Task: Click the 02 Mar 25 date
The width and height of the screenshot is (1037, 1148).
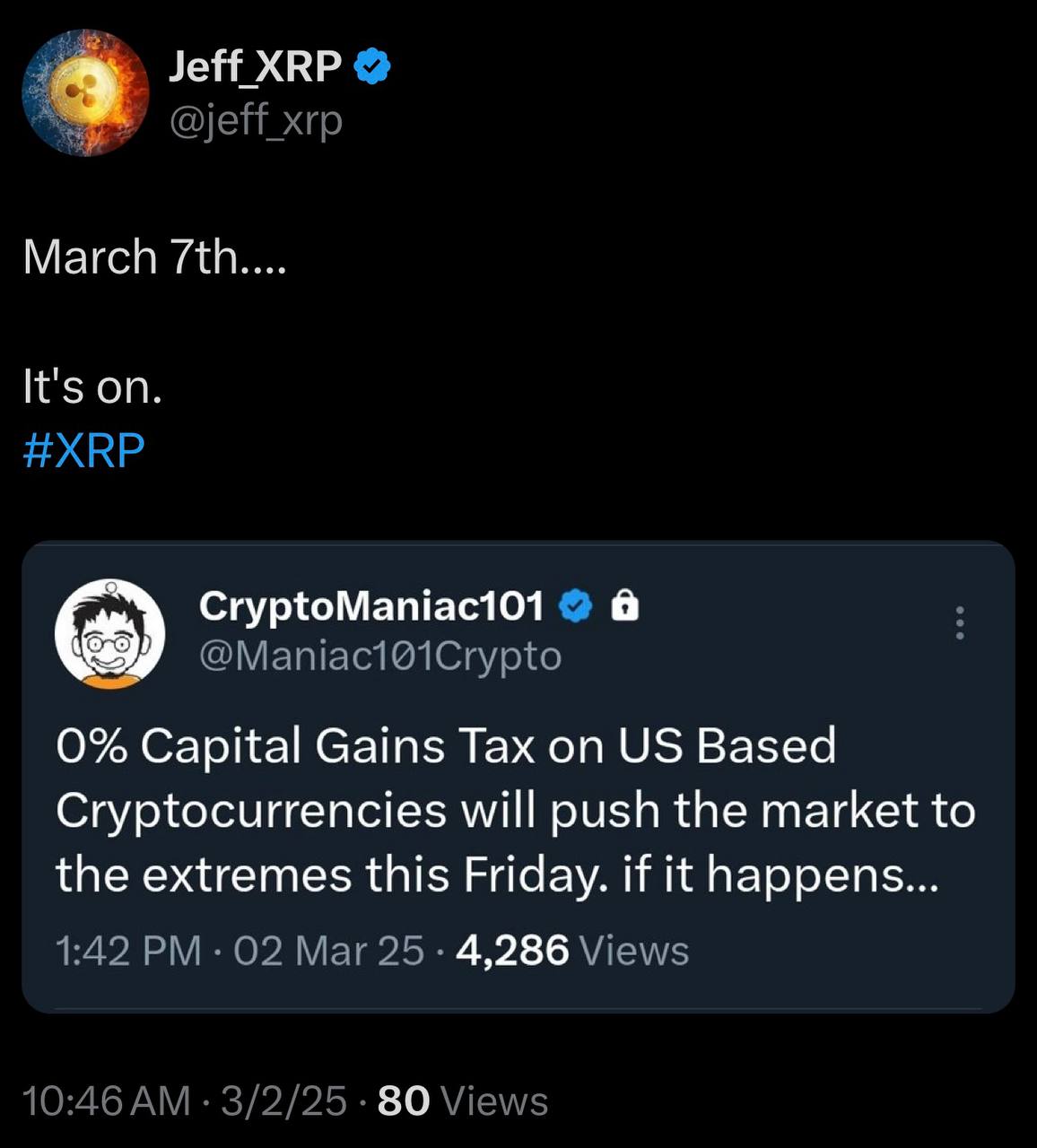Action: 328,951
